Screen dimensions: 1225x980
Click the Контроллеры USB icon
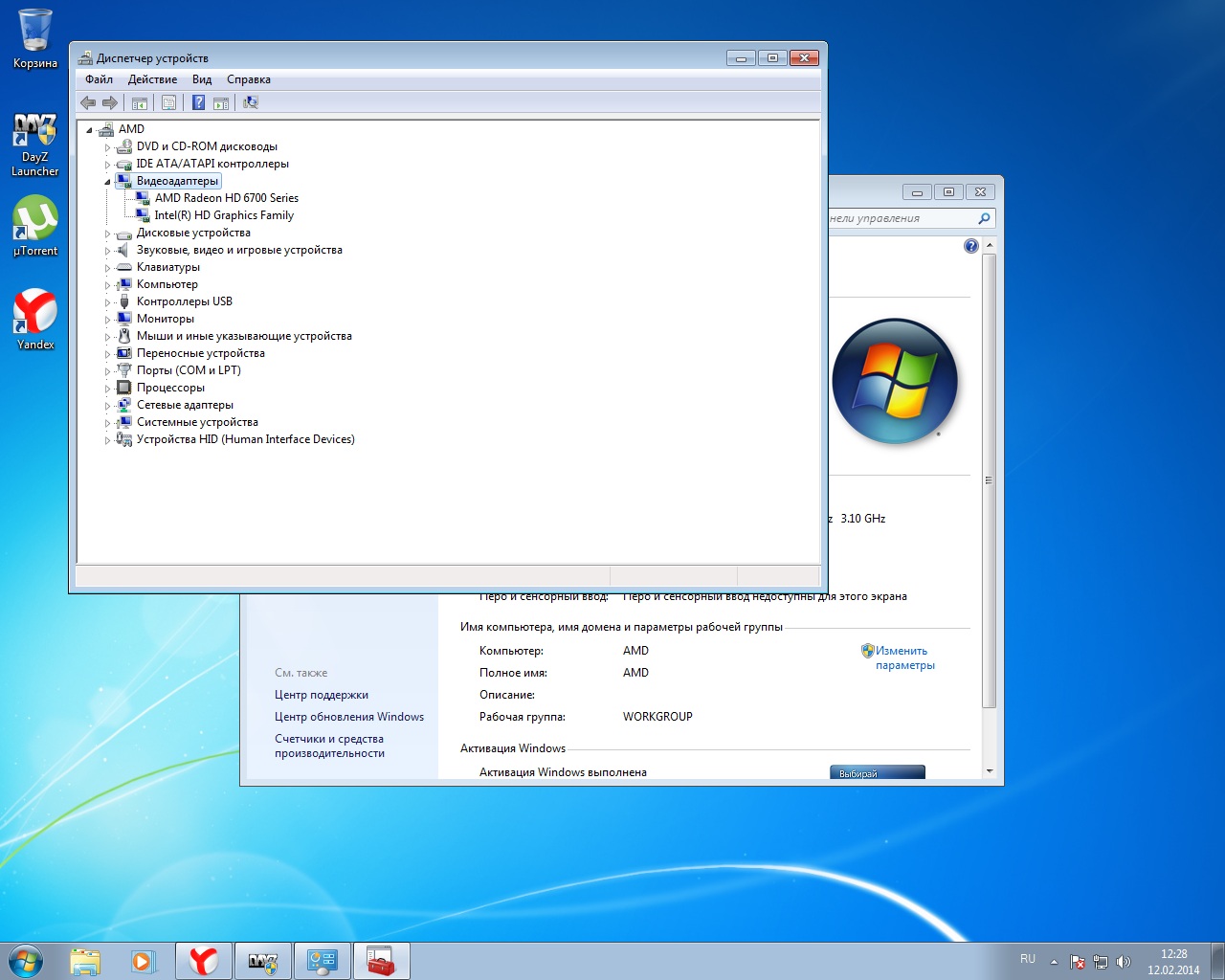click(123, 301)
